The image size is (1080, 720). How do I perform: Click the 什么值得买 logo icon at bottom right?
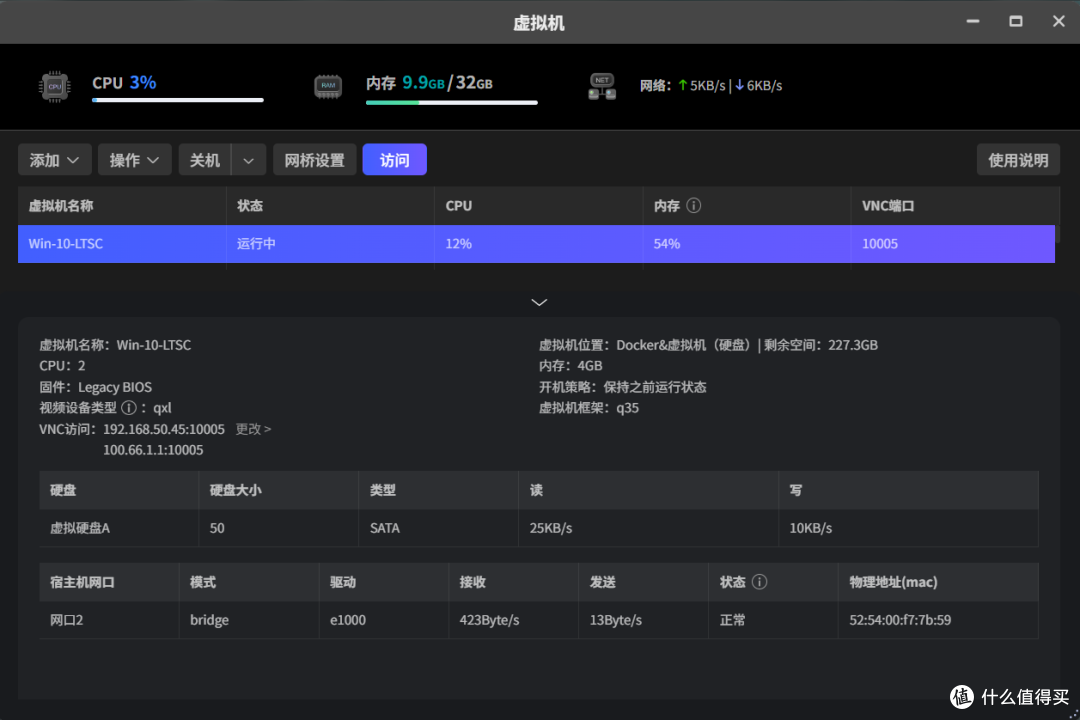(x=963, y=696)
